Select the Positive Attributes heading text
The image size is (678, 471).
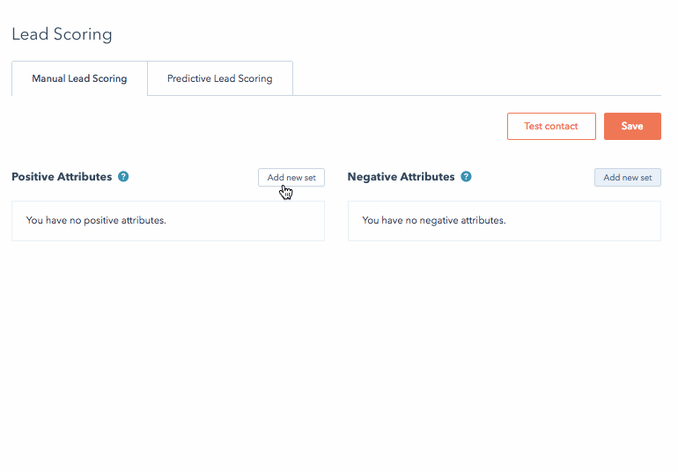[62, 176]
